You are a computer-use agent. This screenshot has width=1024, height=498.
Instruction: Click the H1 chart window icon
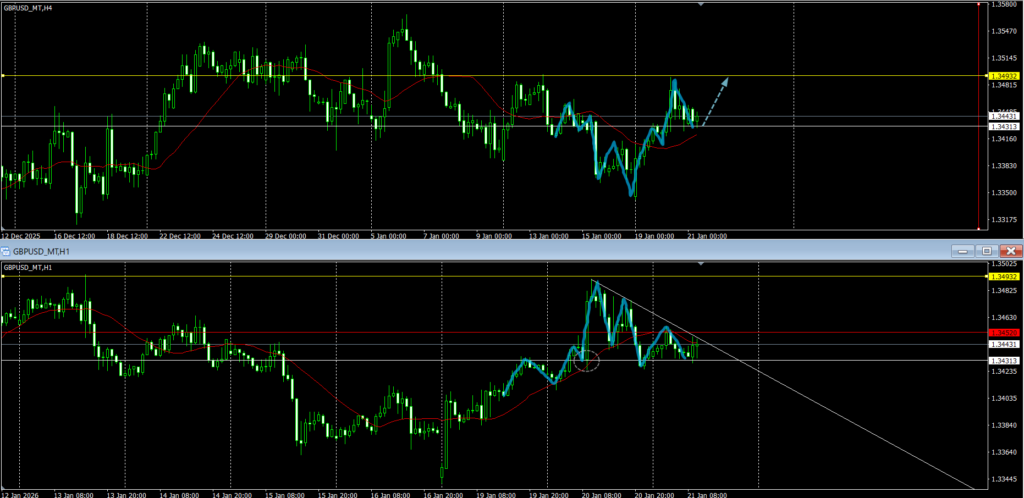click(x=7, y=250)
